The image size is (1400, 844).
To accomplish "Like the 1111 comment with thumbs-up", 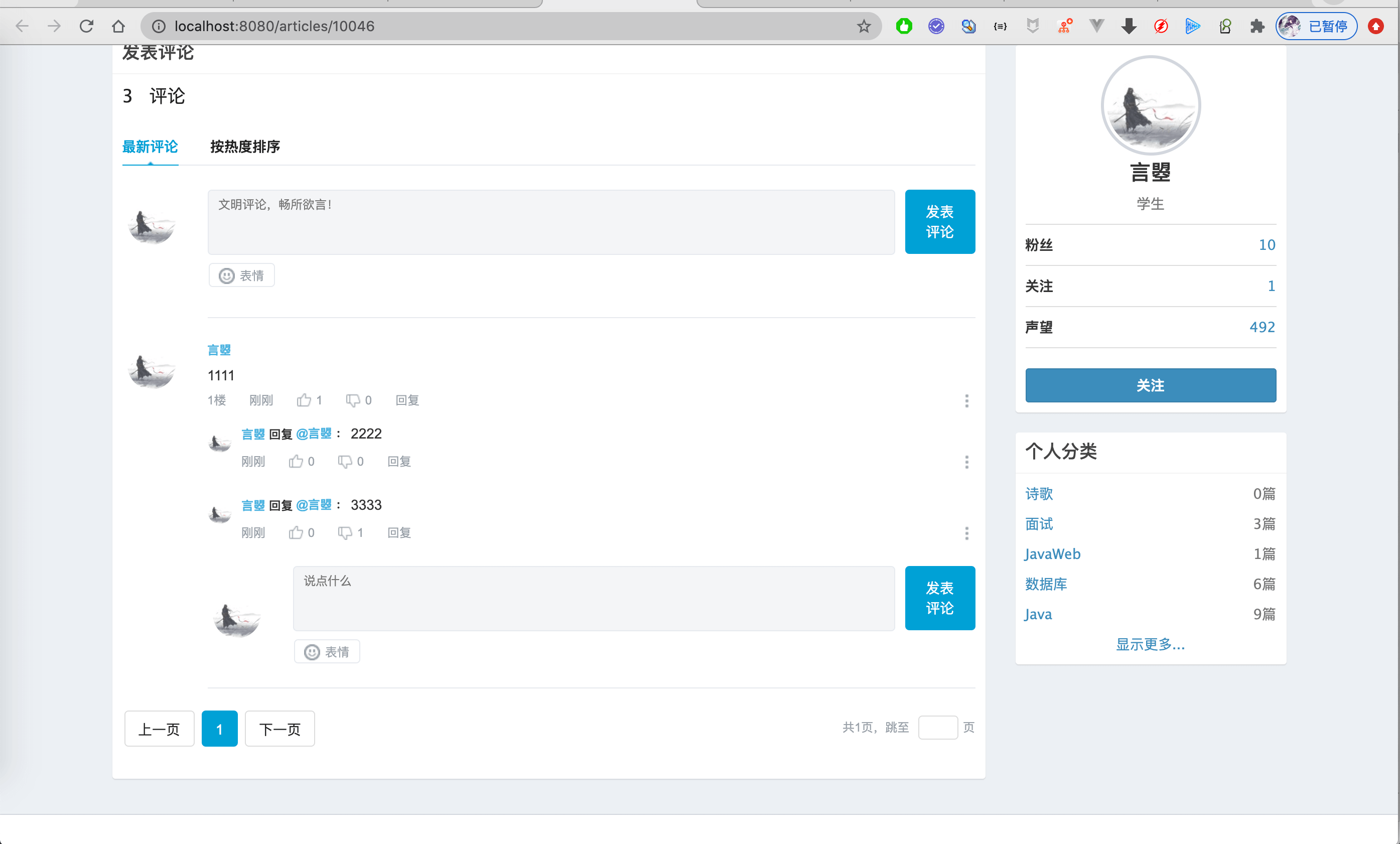I will (304, 400).
